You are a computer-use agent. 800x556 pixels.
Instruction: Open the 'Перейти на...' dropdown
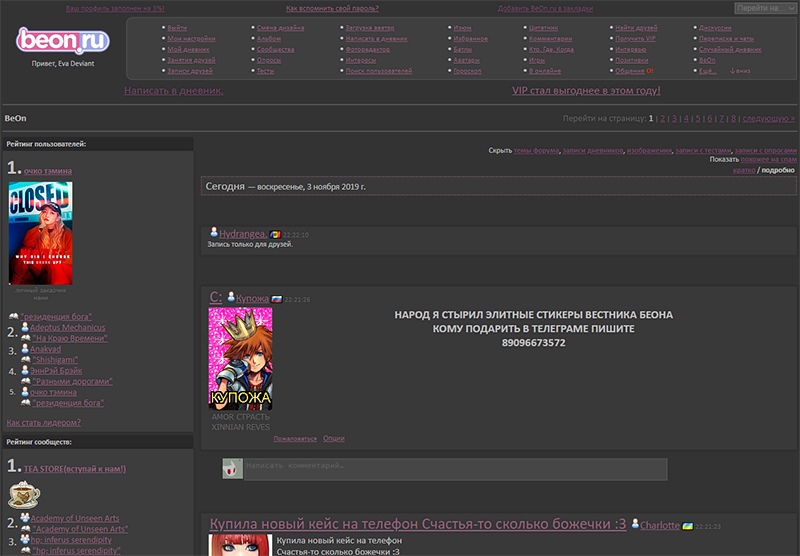(x=765, y=8)
